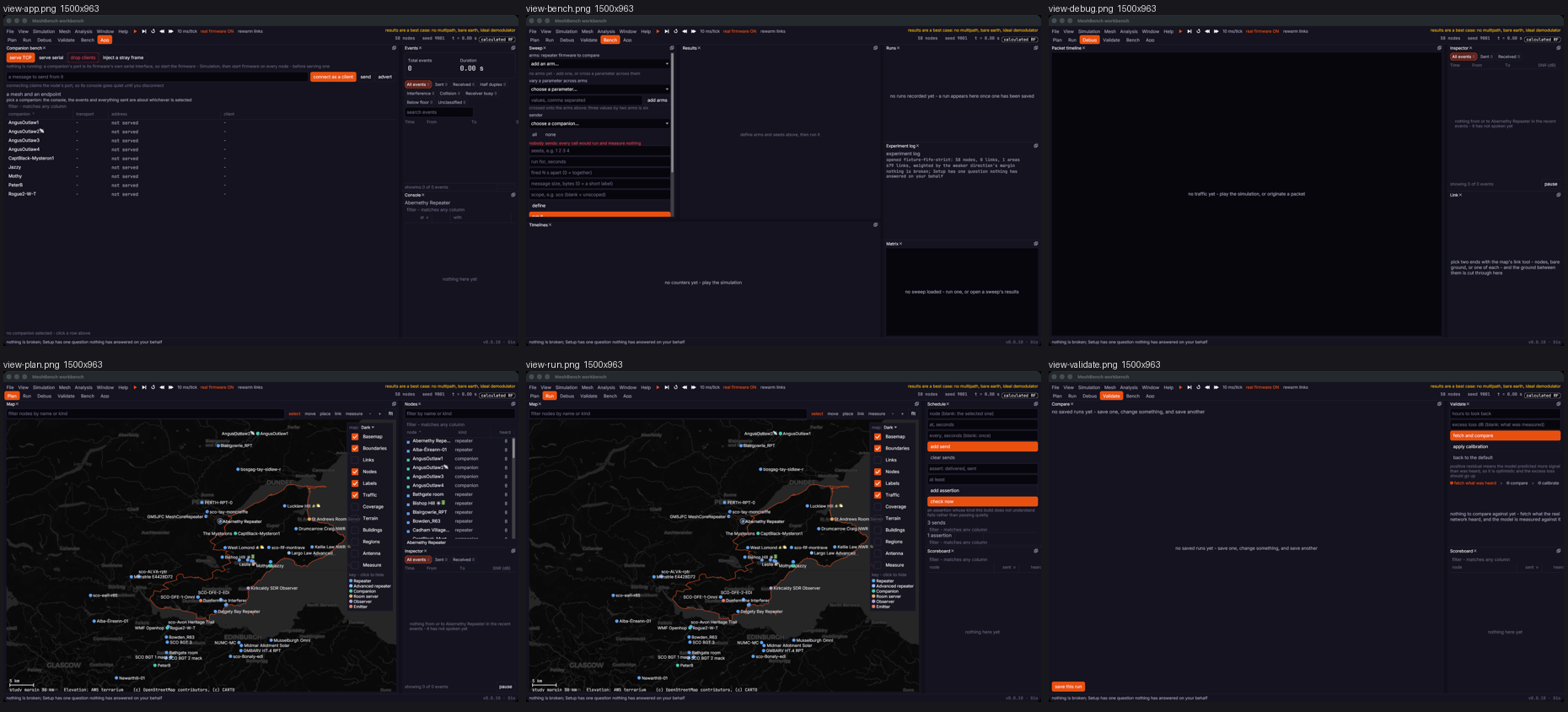The height and width of the screenshot is (712, 1568).
Task: Select the Validate tab in view-validate
Action: click(1112, 396)
